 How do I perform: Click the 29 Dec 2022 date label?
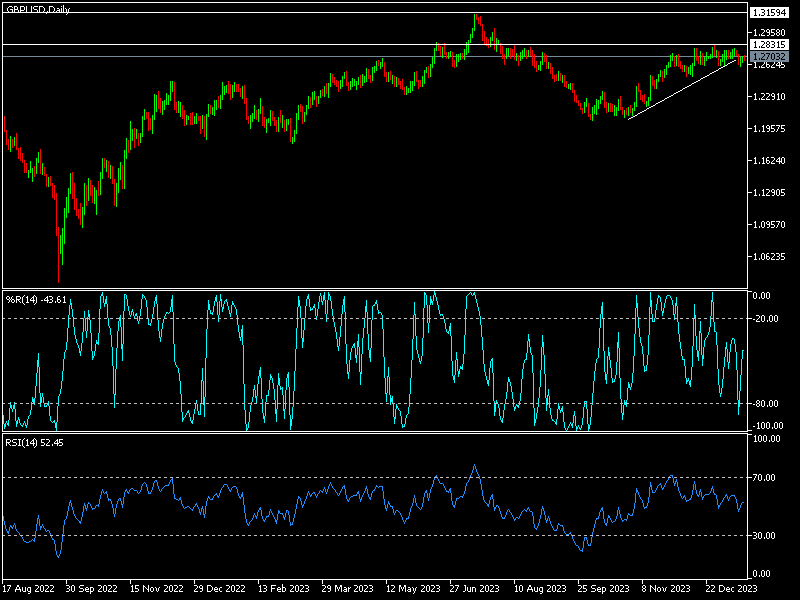point(220,588)
